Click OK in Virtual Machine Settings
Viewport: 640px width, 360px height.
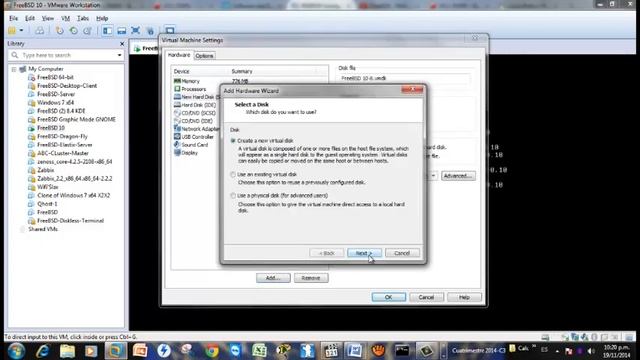(x=389, y=297)
